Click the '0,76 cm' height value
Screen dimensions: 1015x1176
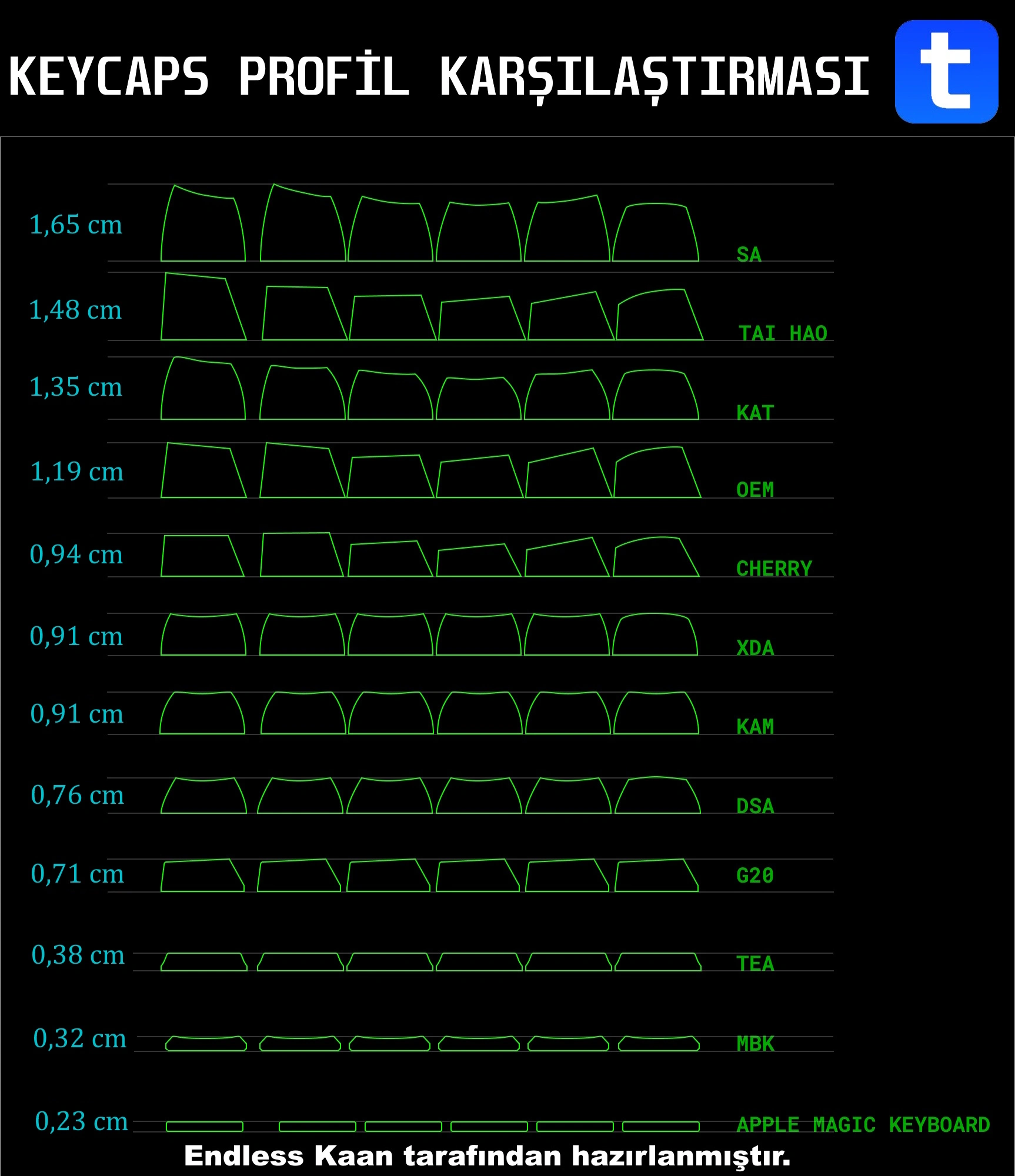tap(77, 796)
